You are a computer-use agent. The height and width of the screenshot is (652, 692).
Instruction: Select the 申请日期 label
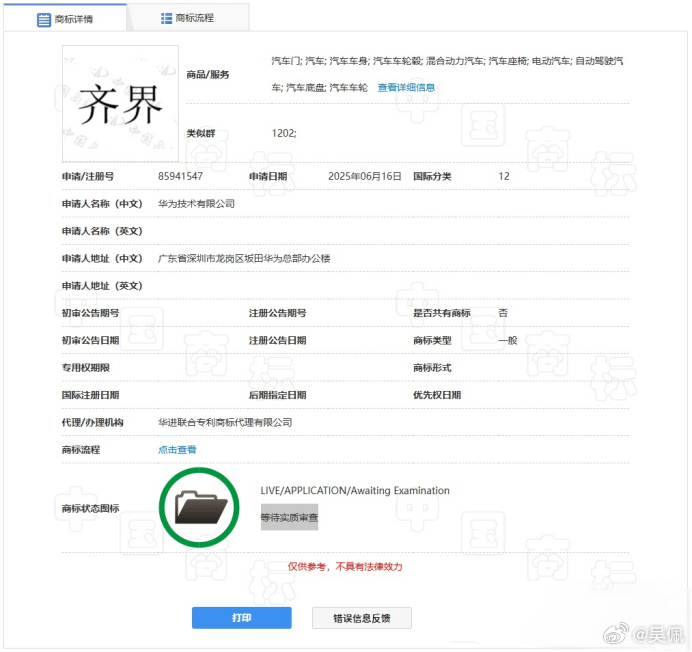(268, 176)
